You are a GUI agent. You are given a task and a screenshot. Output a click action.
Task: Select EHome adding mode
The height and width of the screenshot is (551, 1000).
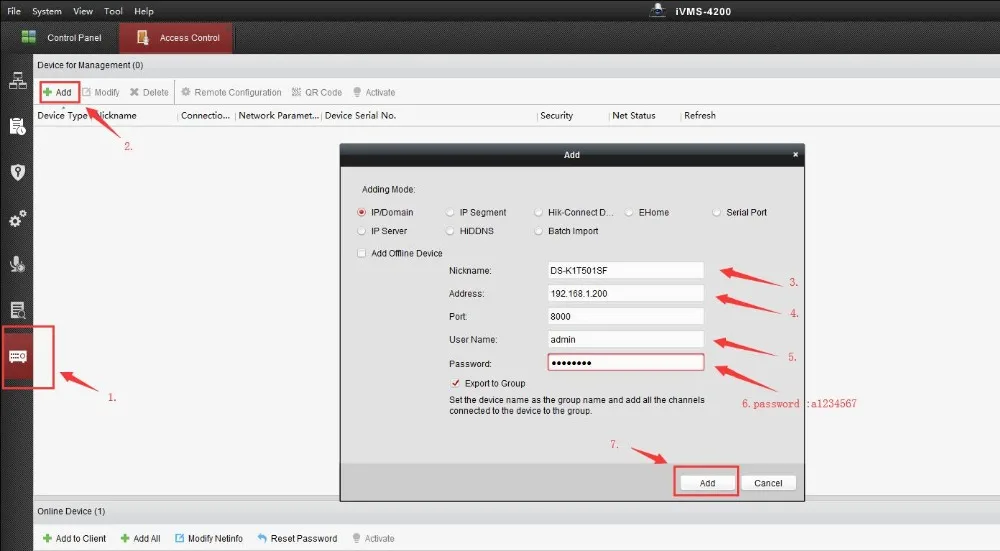tap(629, 212)
